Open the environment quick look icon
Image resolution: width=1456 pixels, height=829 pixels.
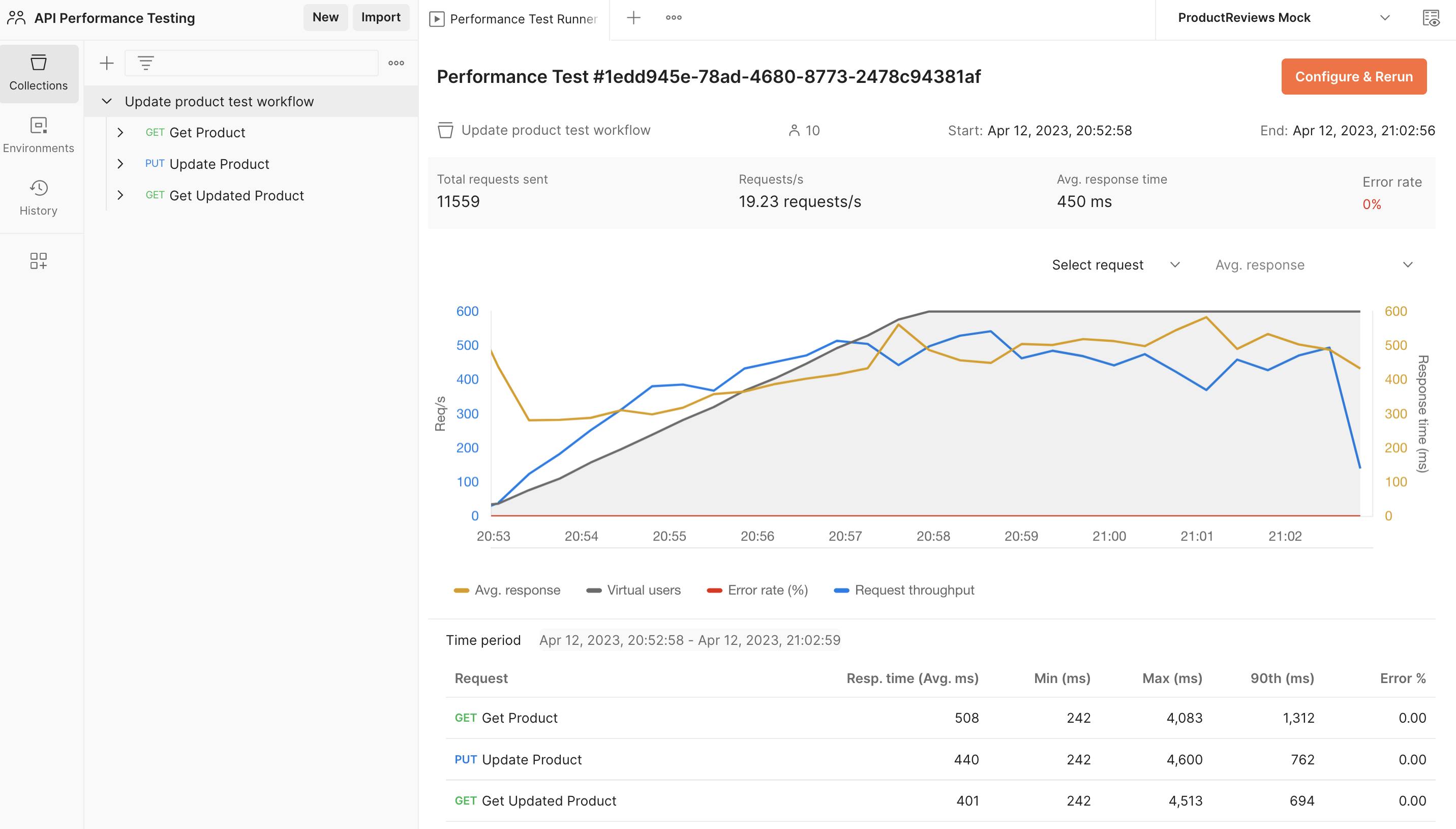pyautogui.click(x=1431, y=18)
